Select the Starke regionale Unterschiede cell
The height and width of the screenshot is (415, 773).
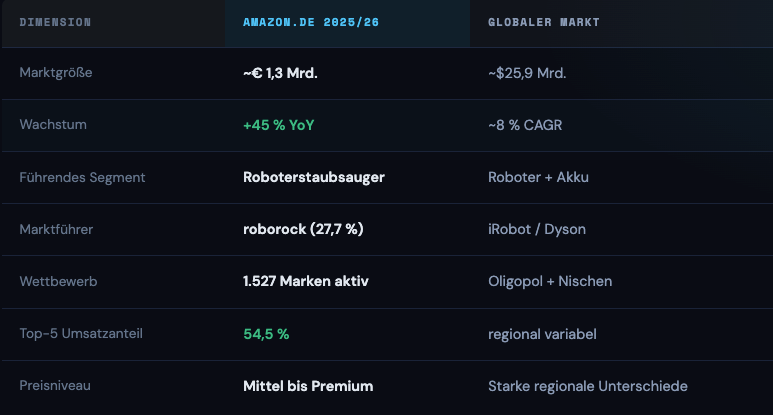click(588, 386)
